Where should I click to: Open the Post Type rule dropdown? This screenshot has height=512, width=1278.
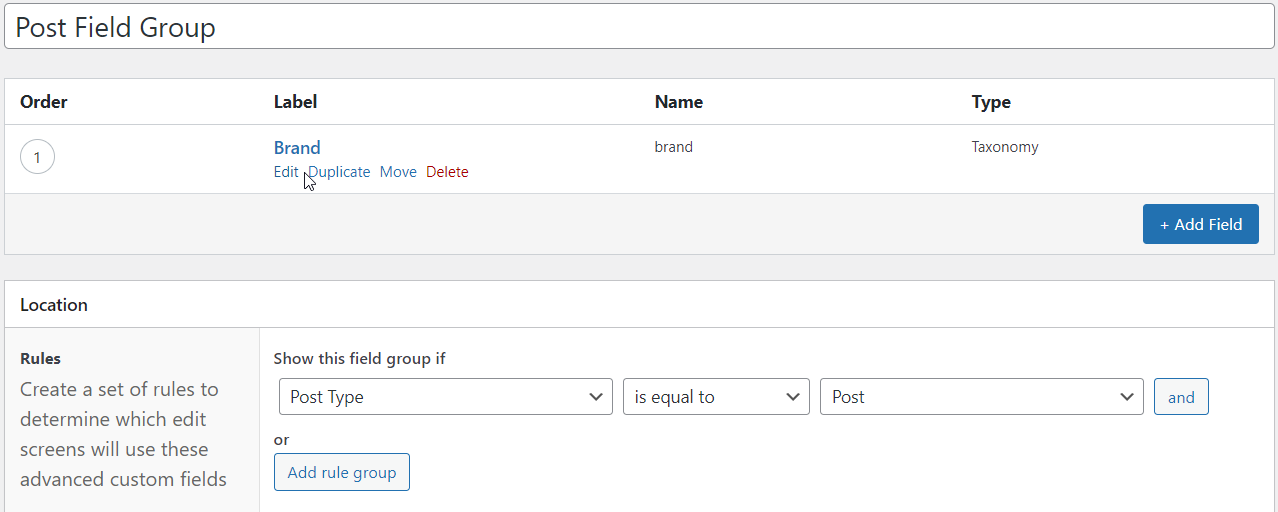[445, 397]
